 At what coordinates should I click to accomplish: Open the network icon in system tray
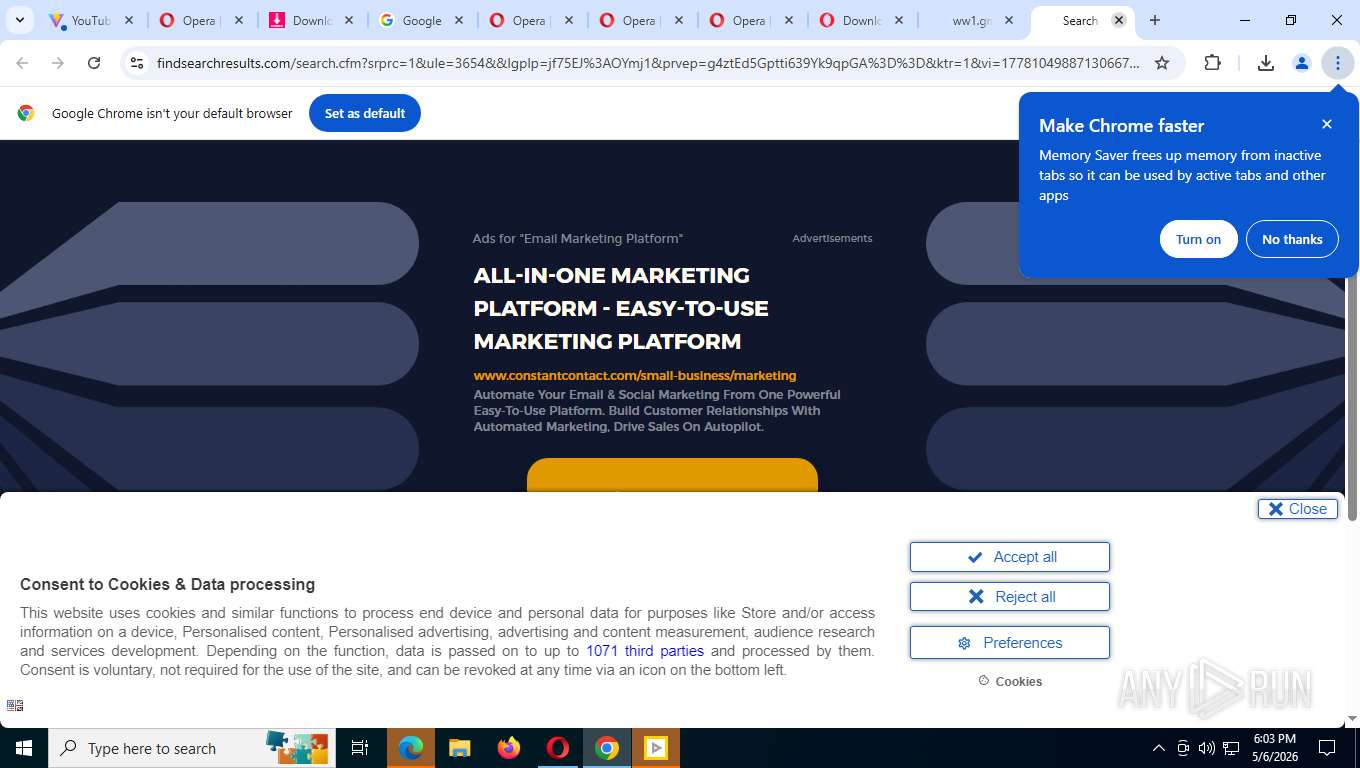point(1232,748)
